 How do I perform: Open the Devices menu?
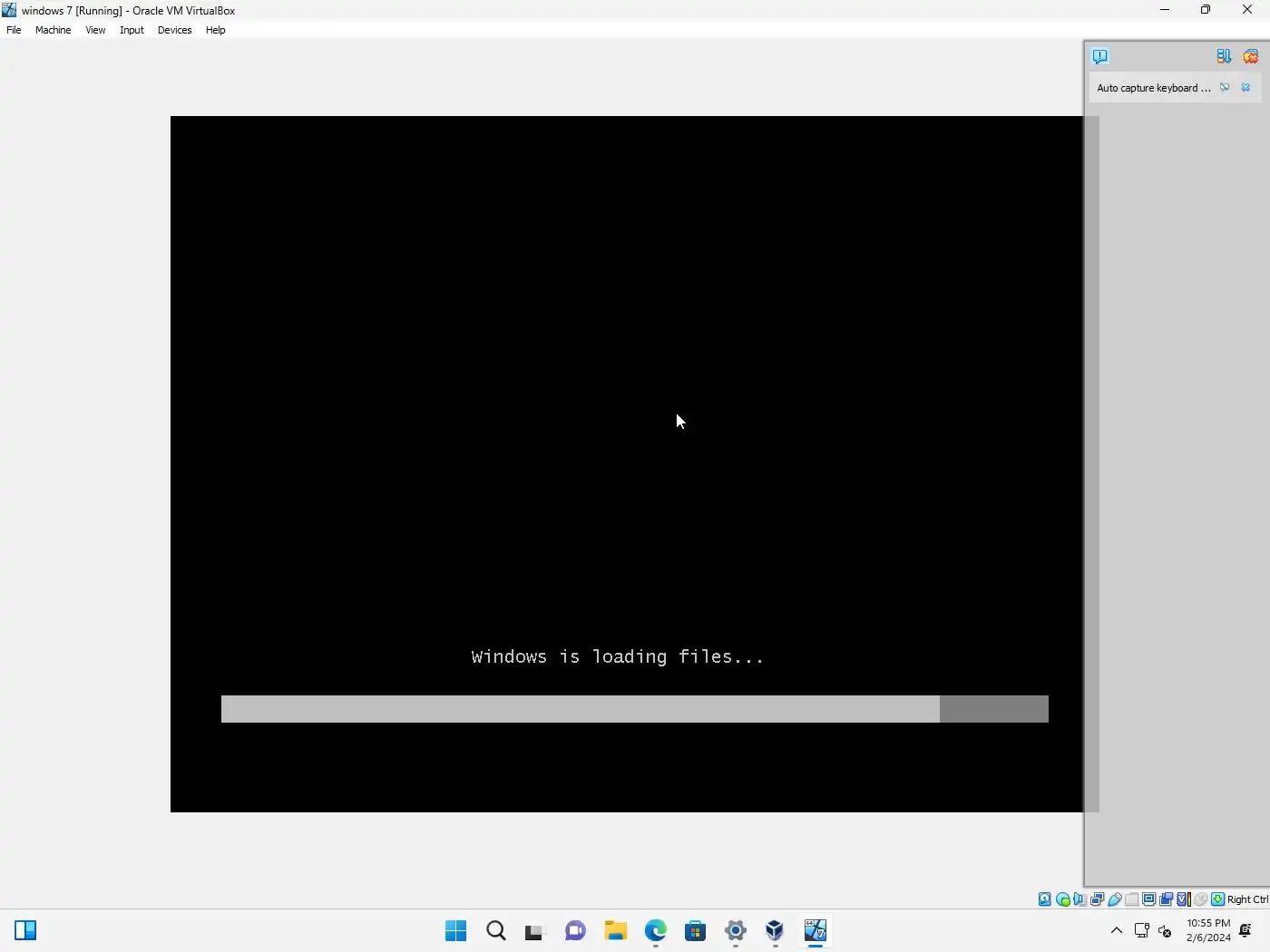(x=174, y=30)
